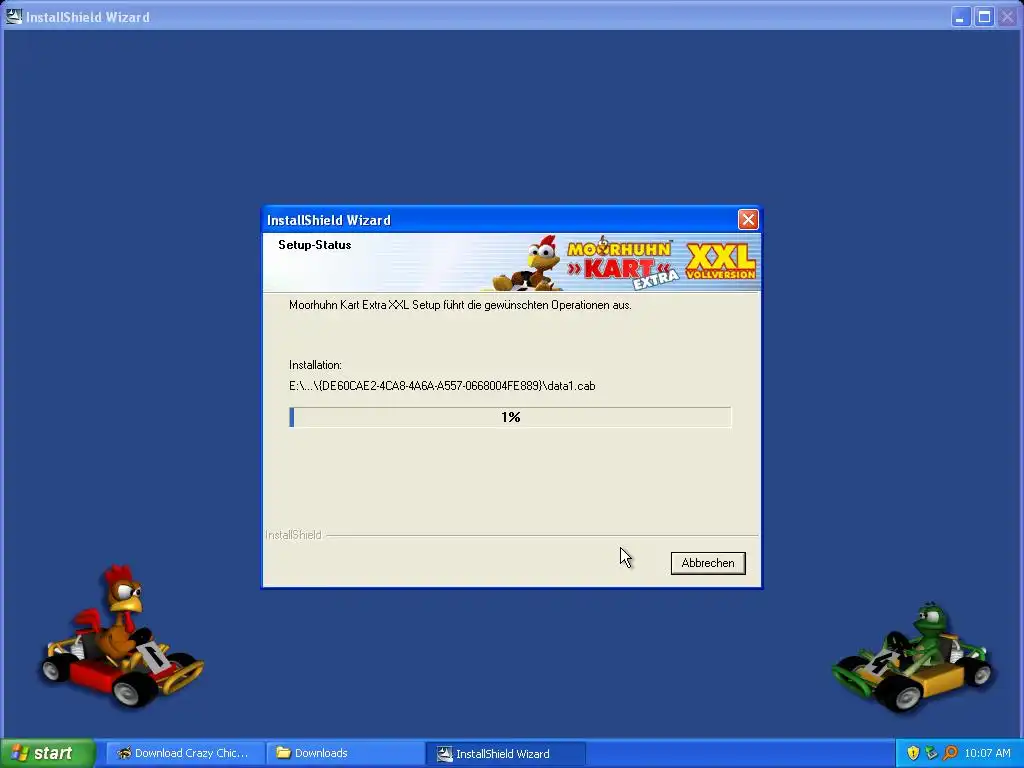
Task: Click the folder icon on Downloads taskbar button
Action: click(x=283, y=753)
